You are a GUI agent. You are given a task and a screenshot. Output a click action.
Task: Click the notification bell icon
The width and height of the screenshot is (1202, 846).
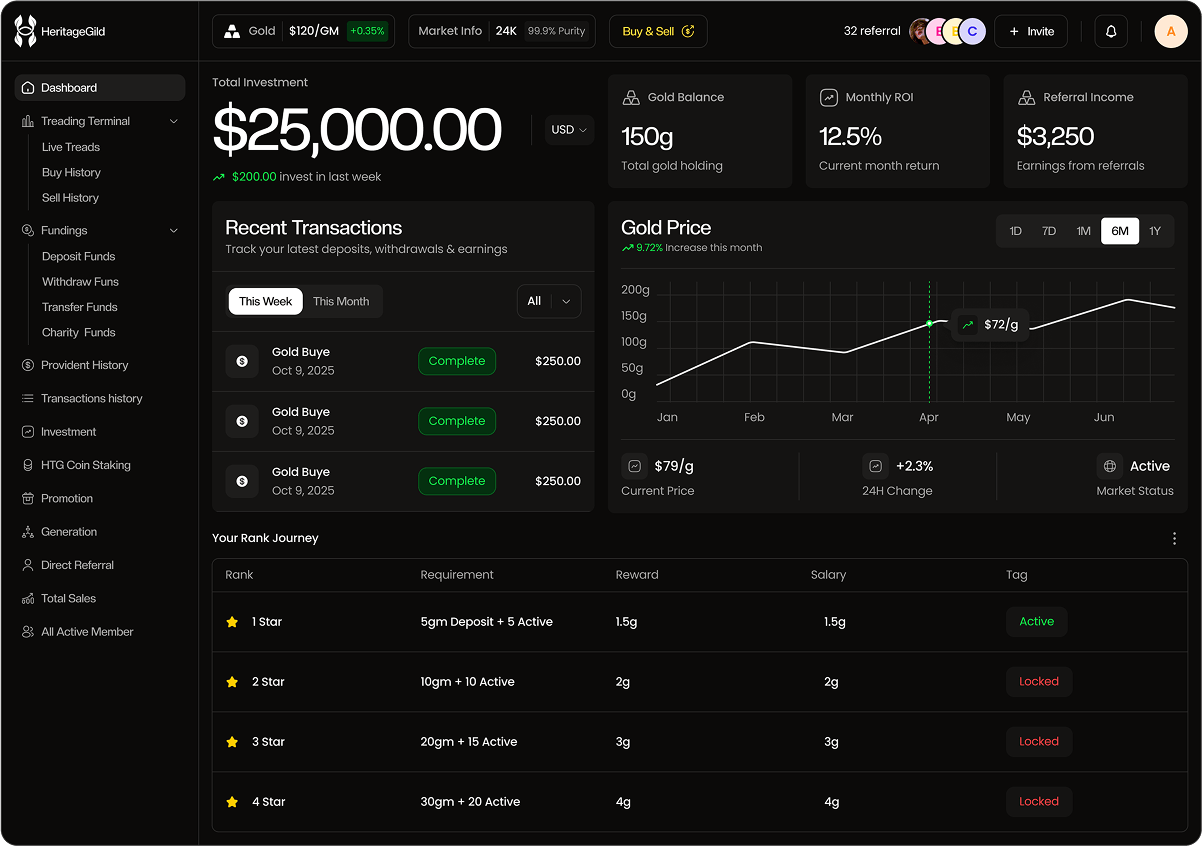[1111, 31]
